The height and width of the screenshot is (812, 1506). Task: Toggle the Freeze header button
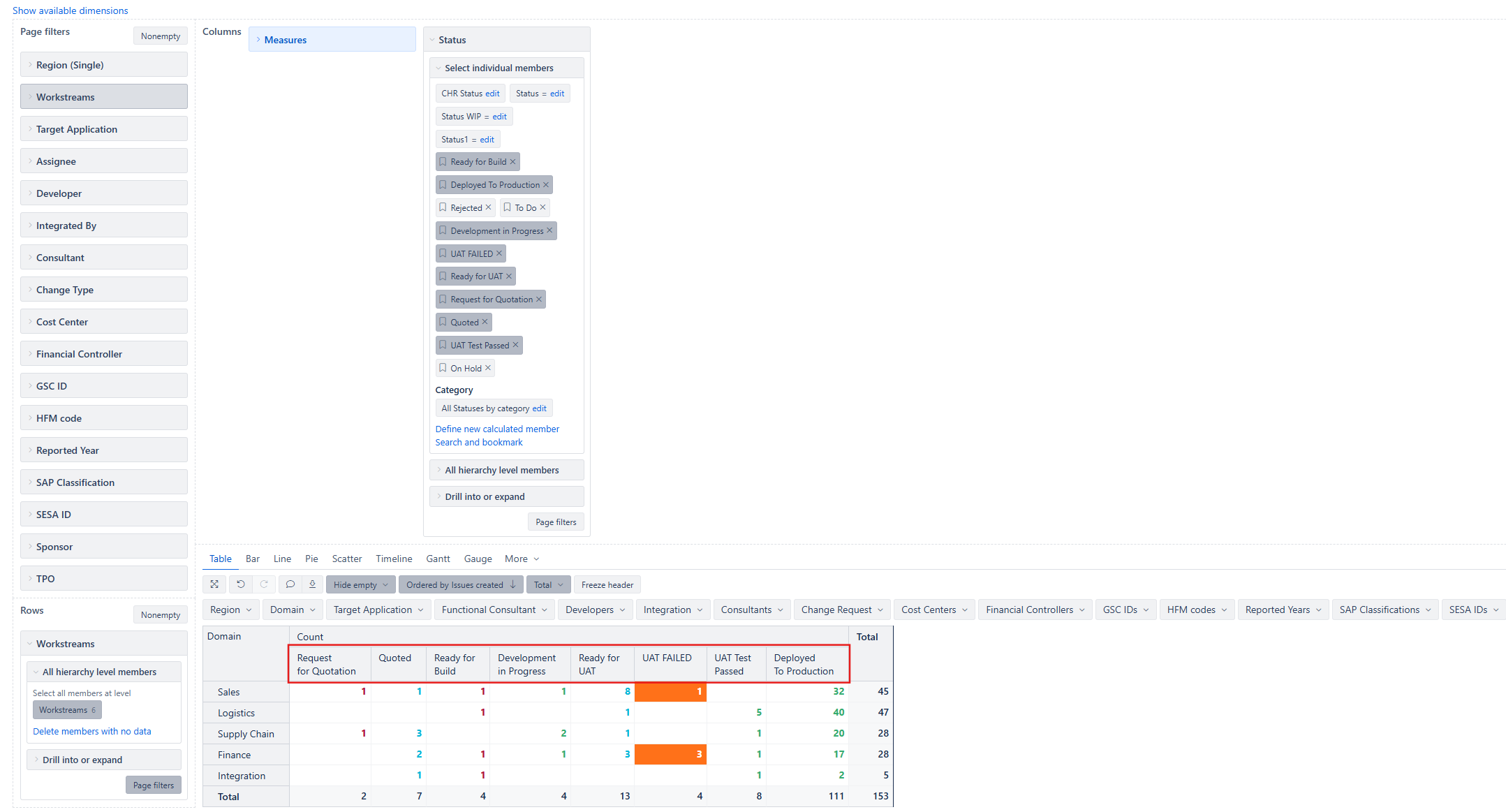point(607,585)
